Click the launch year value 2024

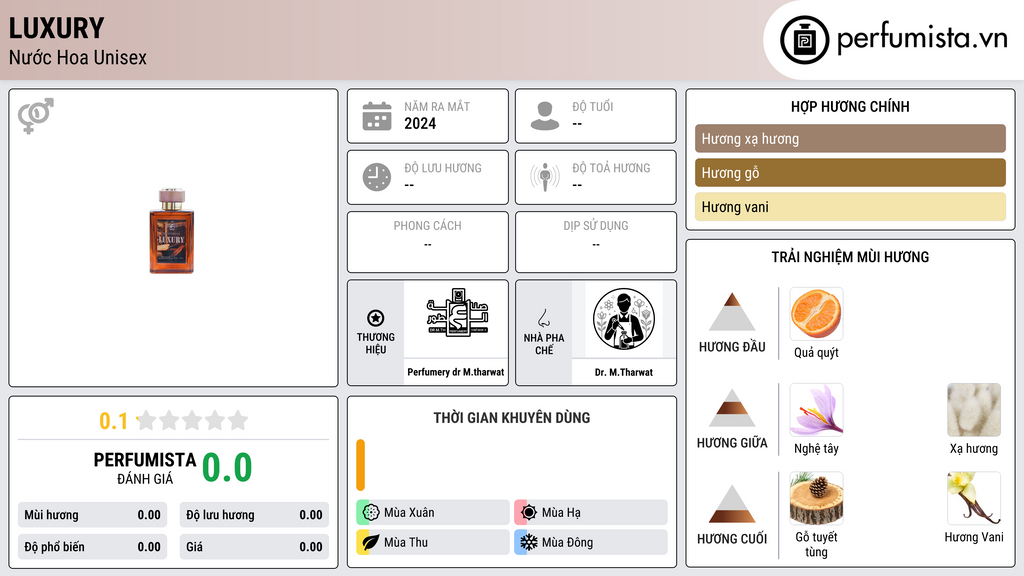point(420,123)
